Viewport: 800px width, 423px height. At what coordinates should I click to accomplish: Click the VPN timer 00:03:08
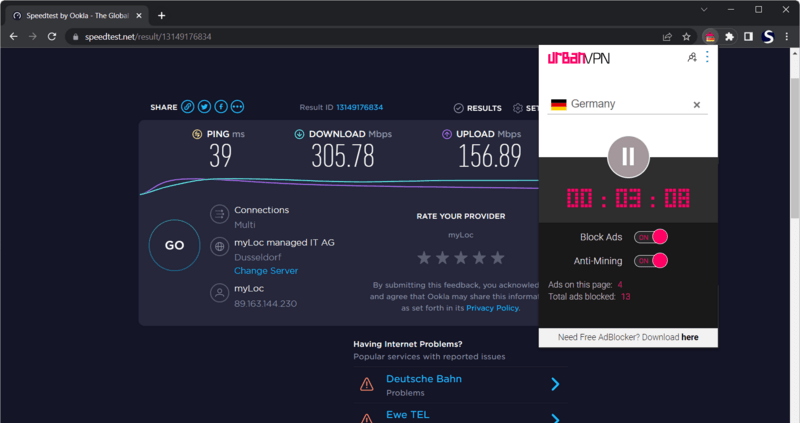coord(628,198)
